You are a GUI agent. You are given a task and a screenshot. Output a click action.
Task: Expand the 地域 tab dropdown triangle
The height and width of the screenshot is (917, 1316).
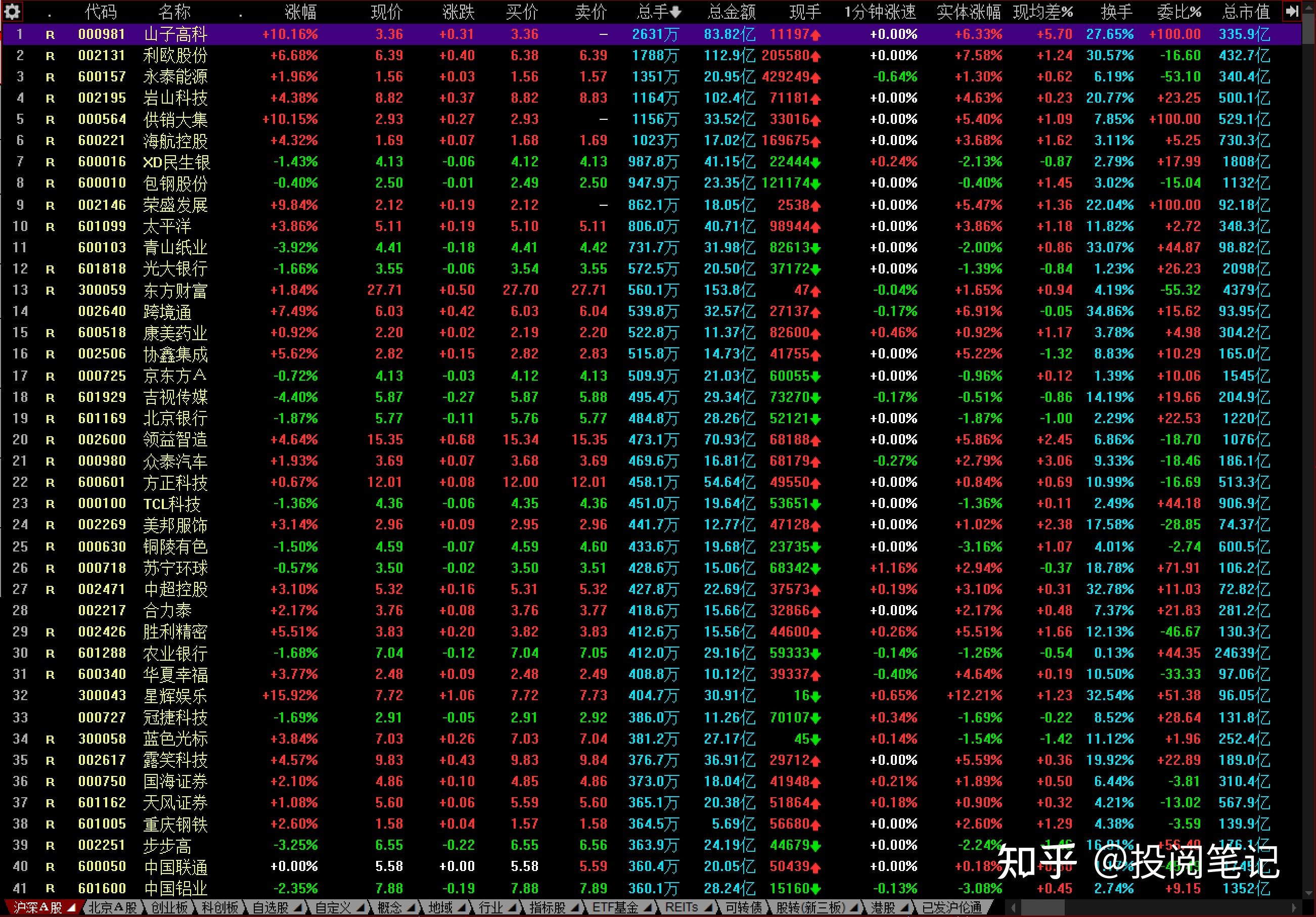pyautogui.click(x=463, y=908)
